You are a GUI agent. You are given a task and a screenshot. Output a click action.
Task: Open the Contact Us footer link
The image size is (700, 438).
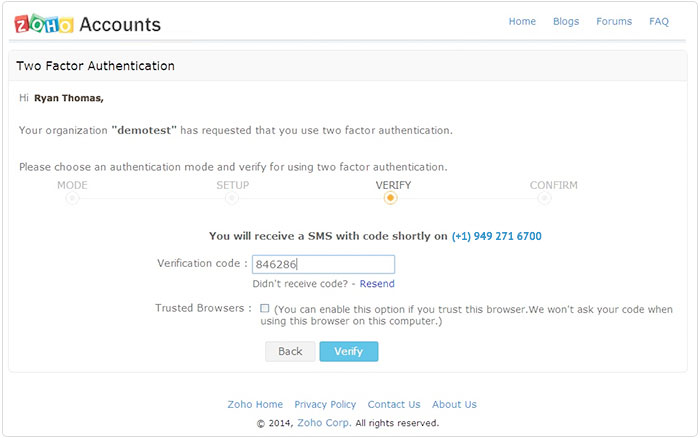(394, 405)
